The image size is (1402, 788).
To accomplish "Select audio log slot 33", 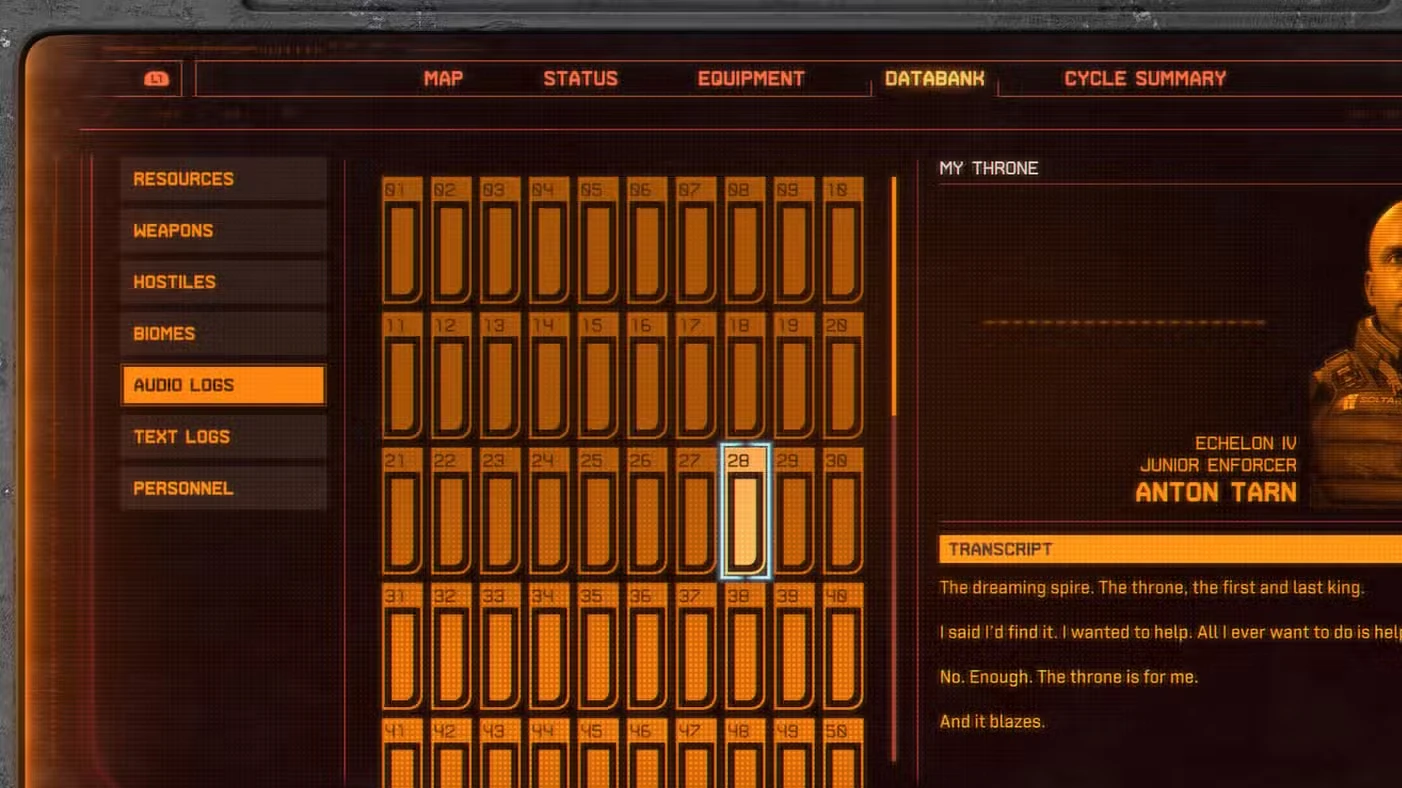I will click(499, 647).
